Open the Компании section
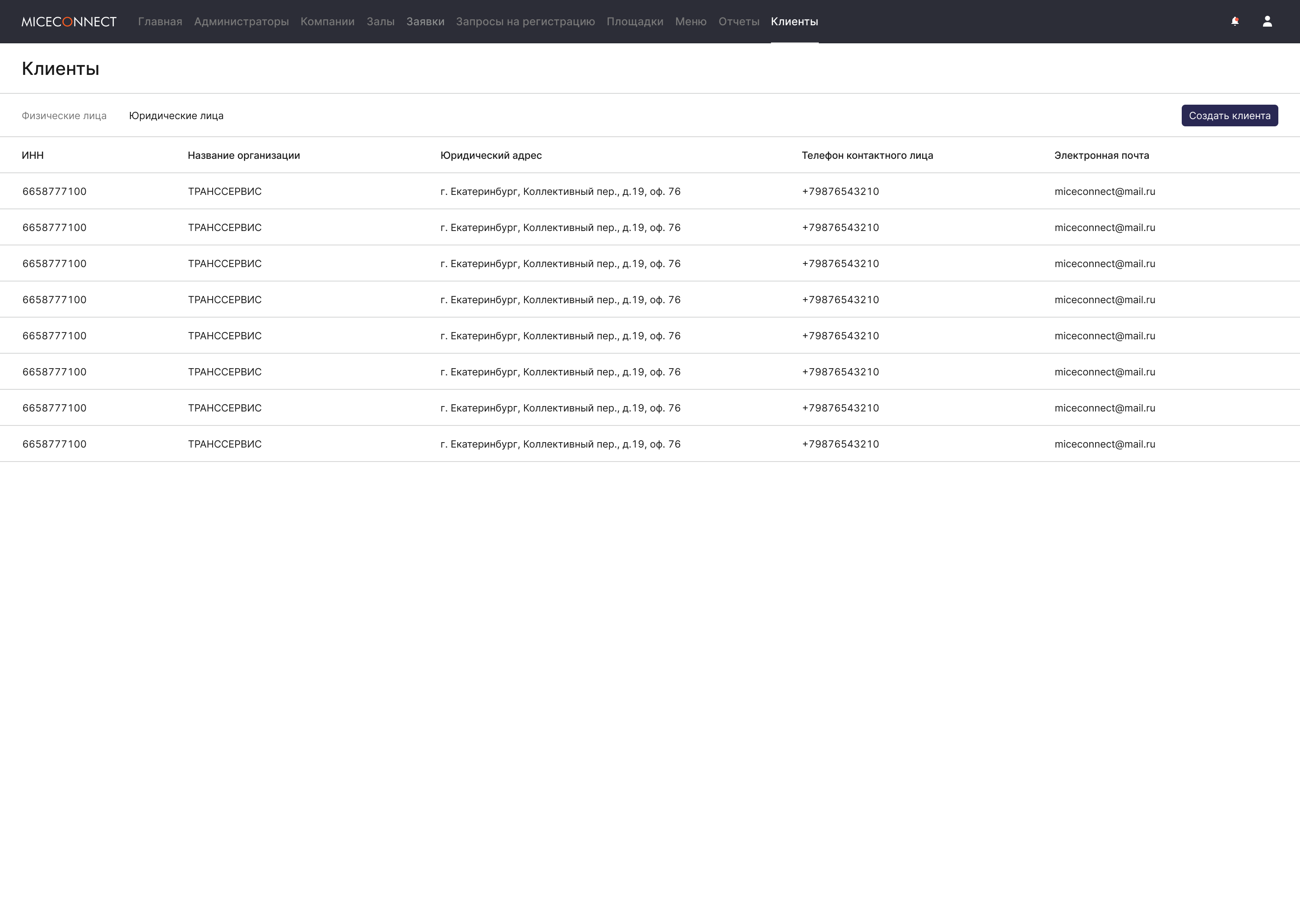The height and width of the screenshot is (924, 1300). click(327, 22)
